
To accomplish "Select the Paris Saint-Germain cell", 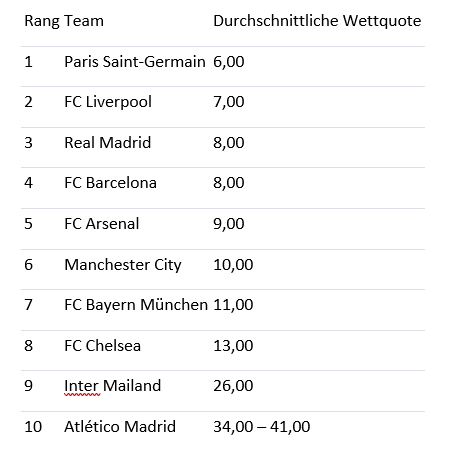I will coord(135,62).
